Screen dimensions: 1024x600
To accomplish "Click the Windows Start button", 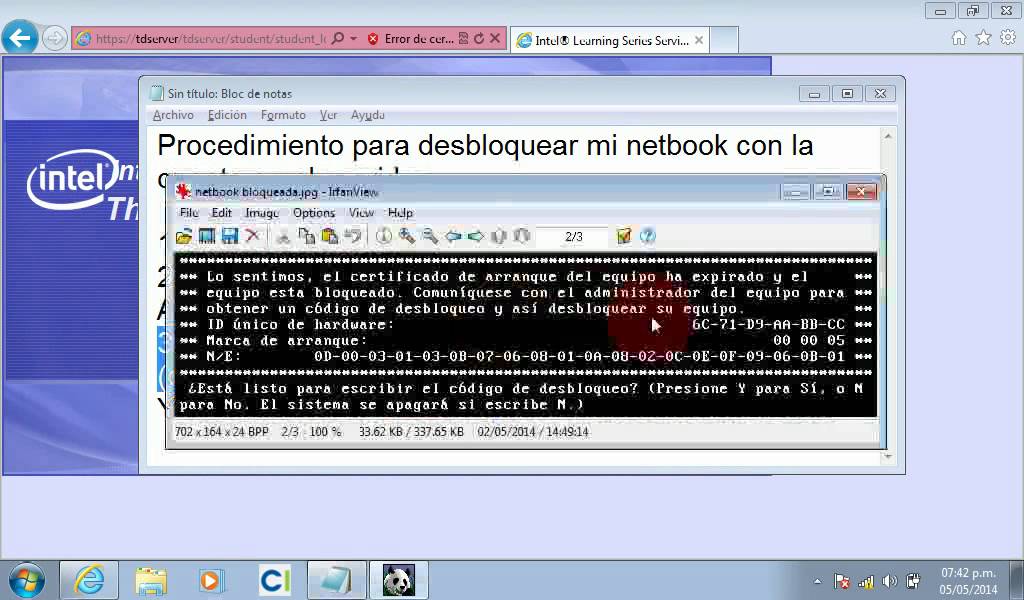I will tap(27, 580).
